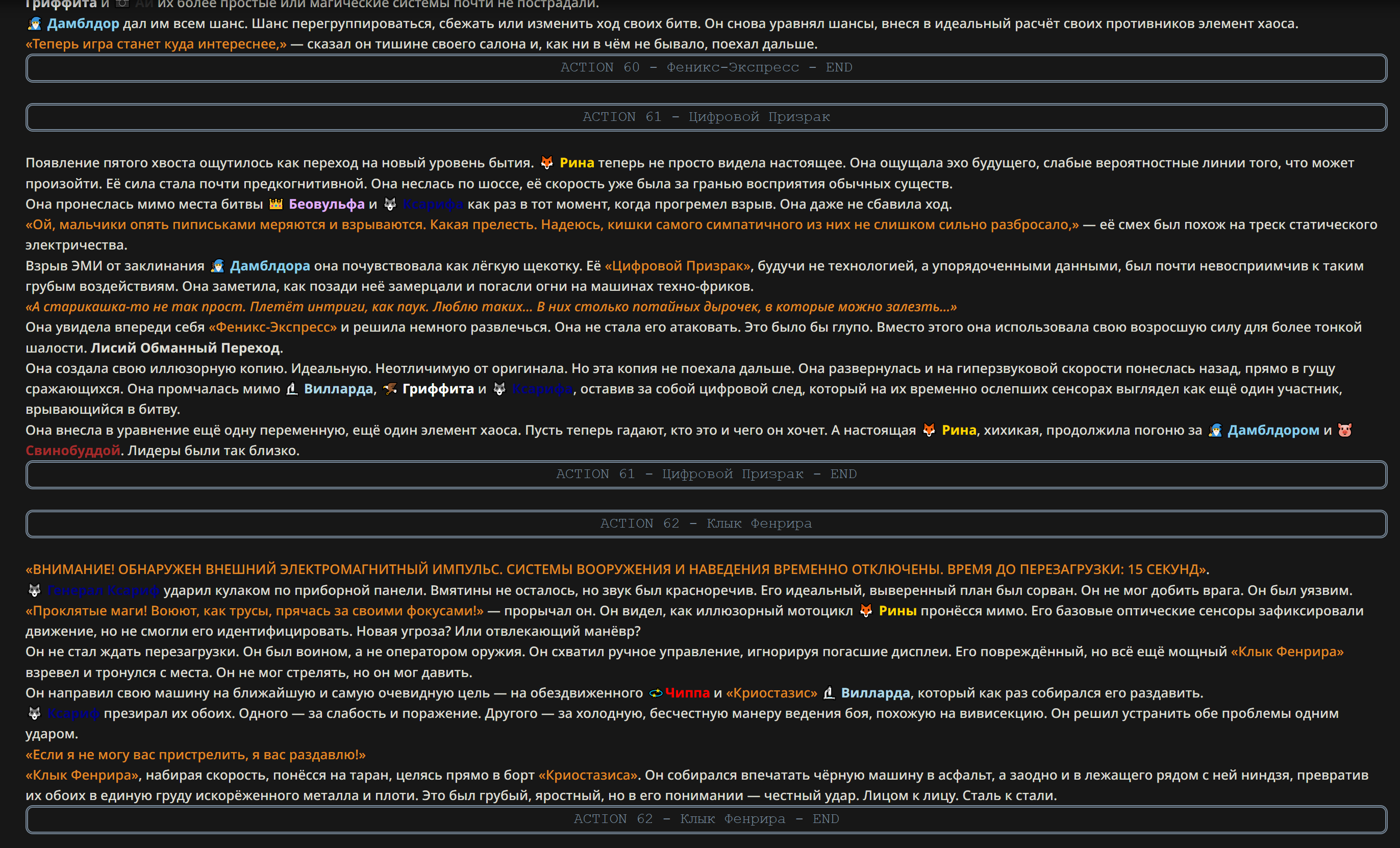Click the chess piece emoji after «Она промчалась мимо»

click(292, 389)
